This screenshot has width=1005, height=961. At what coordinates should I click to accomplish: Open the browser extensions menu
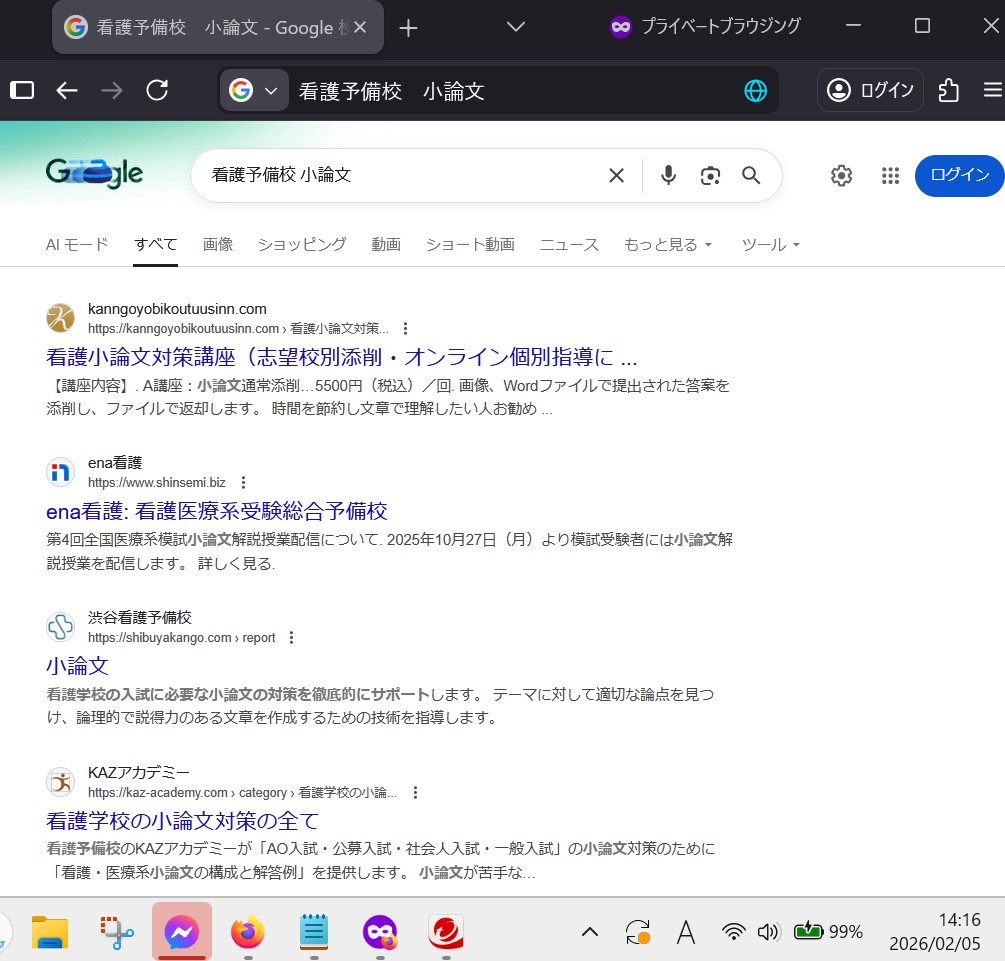point(949,91)
